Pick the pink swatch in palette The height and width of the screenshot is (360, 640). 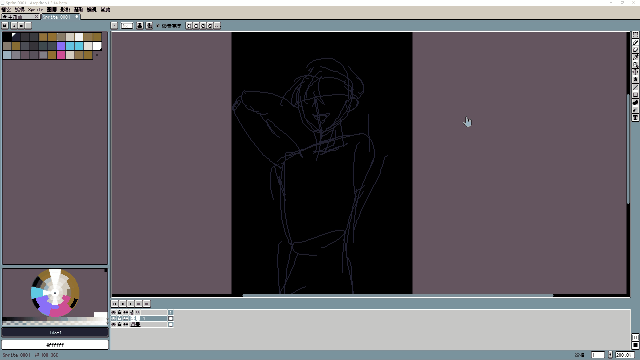(61, 55)
